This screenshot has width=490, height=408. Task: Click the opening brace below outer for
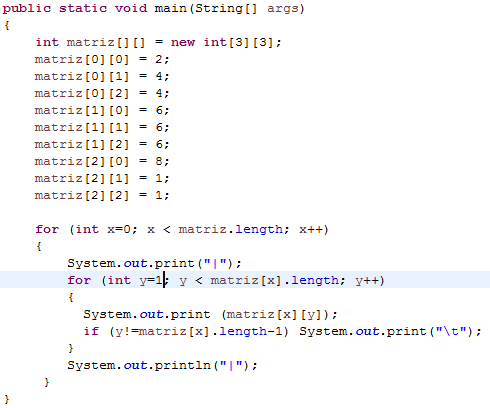tap(39, 246)
